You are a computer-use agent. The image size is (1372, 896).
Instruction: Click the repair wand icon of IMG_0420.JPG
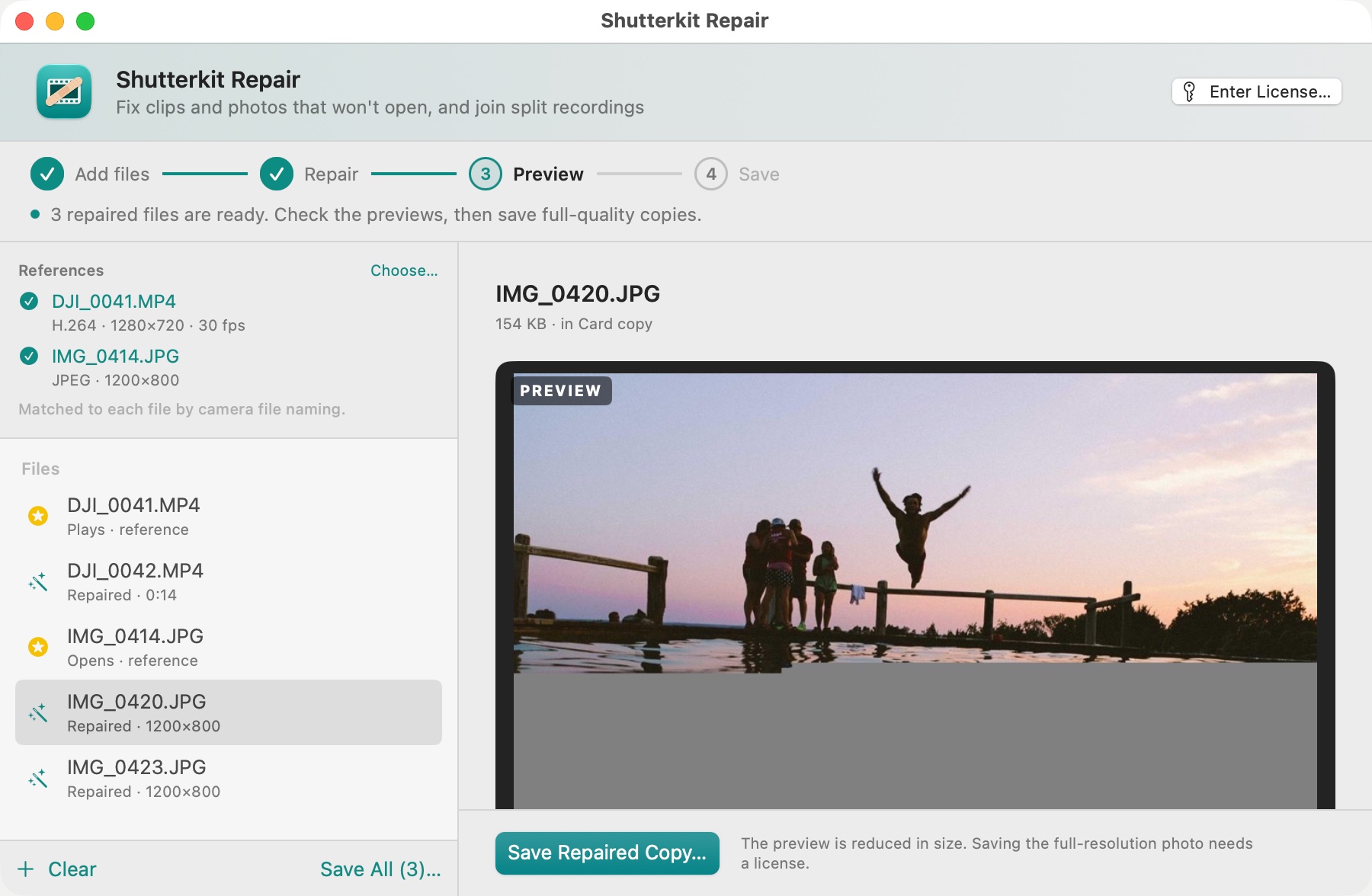[x=38, y=713]
